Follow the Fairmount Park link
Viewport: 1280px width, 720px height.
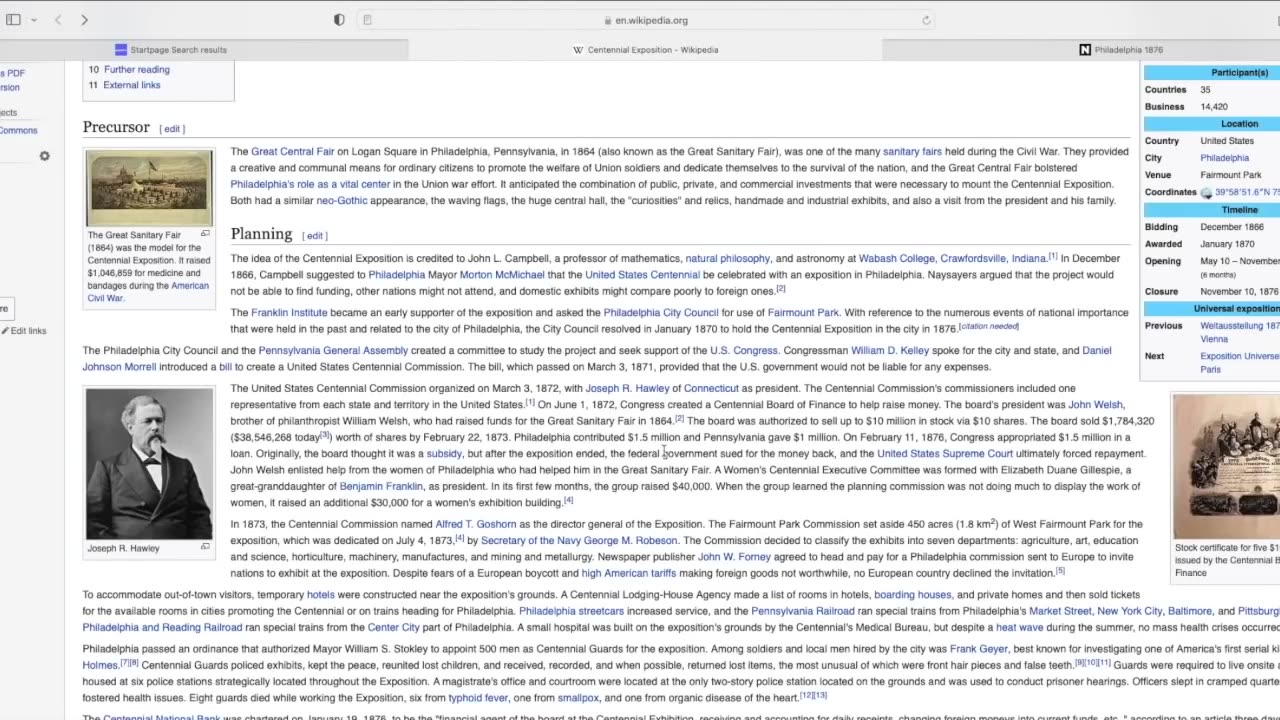[x=803, y=313]
